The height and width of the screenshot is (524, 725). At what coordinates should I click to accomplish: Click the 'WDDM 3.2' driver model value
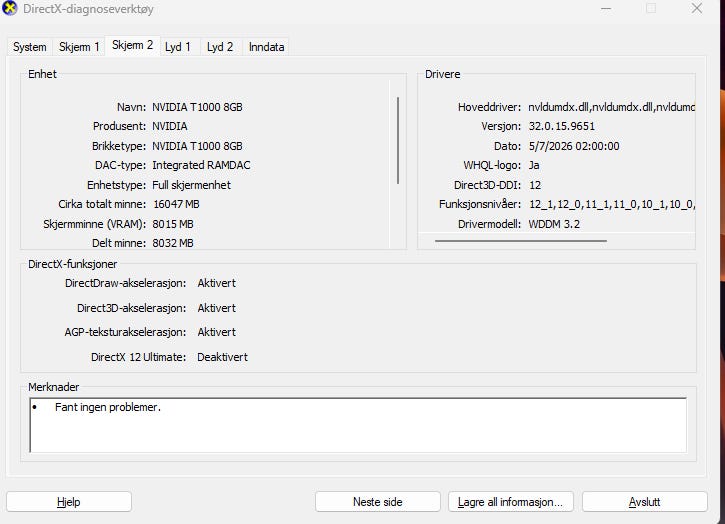tap(554, 224)
